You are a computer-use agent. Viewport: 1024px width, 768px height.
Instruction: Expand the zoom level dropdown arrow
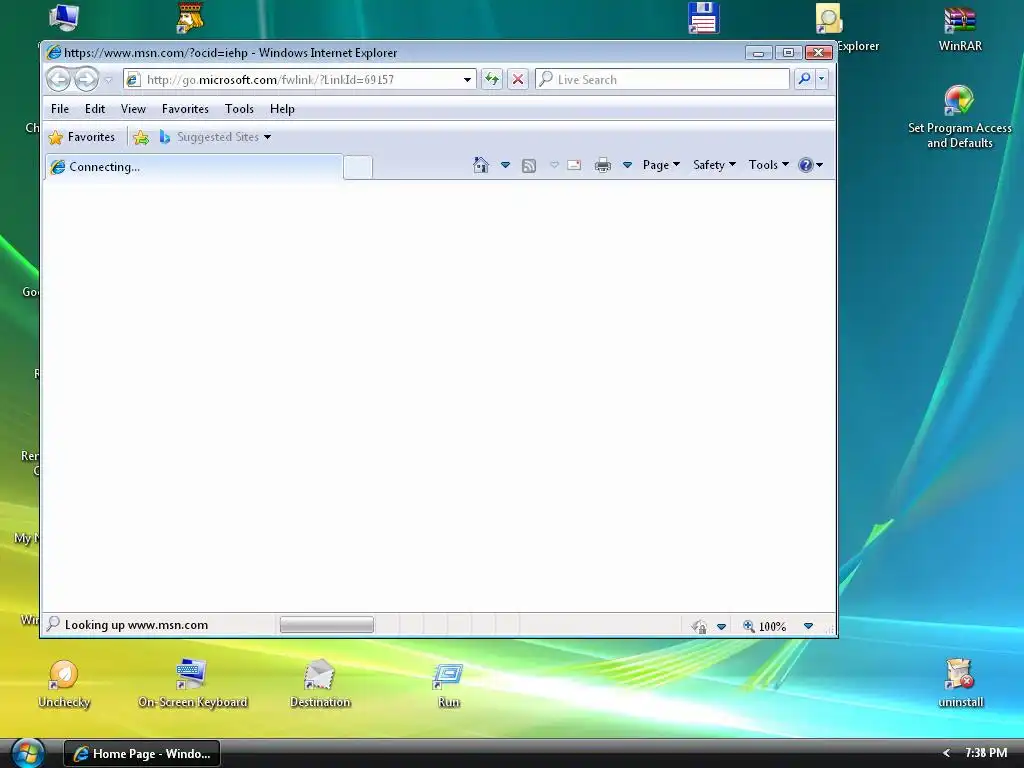pos(808,626)
